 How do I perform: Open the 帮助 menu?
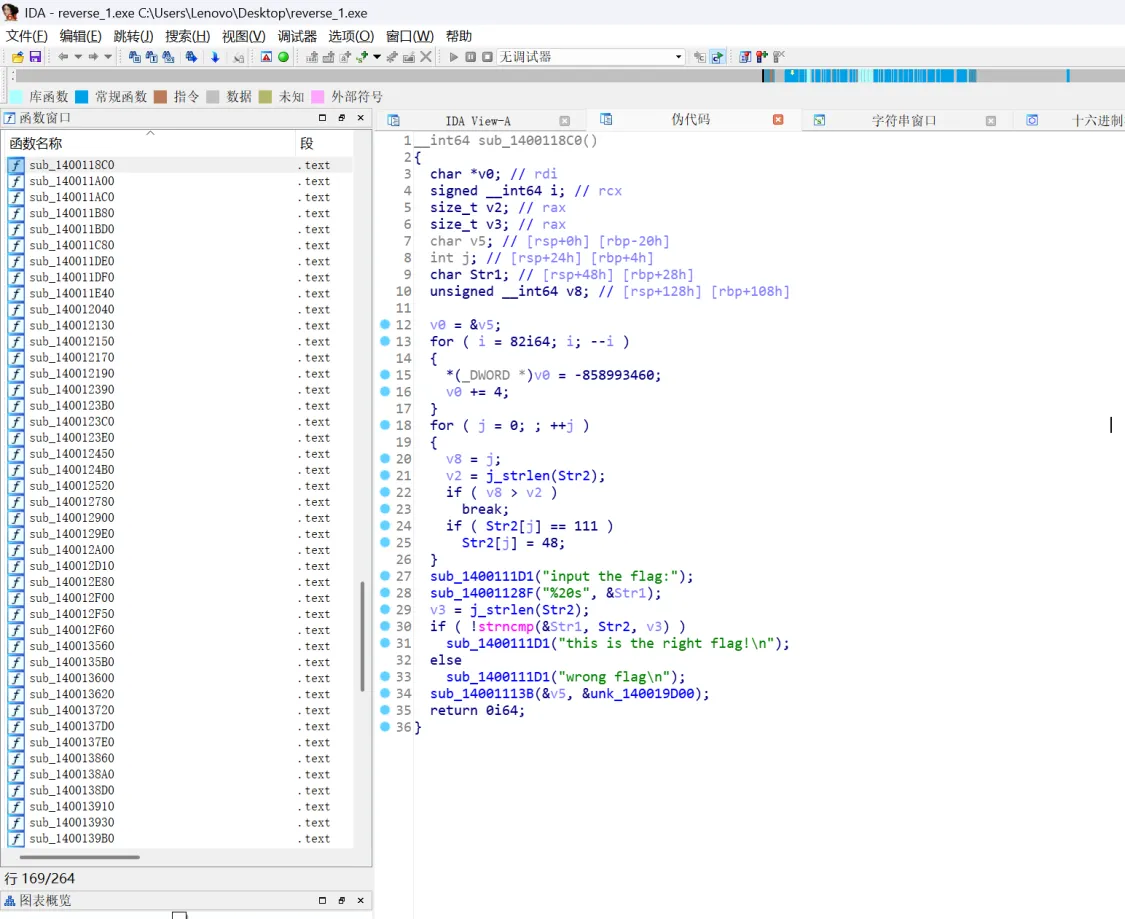click(x=458, y=36)
